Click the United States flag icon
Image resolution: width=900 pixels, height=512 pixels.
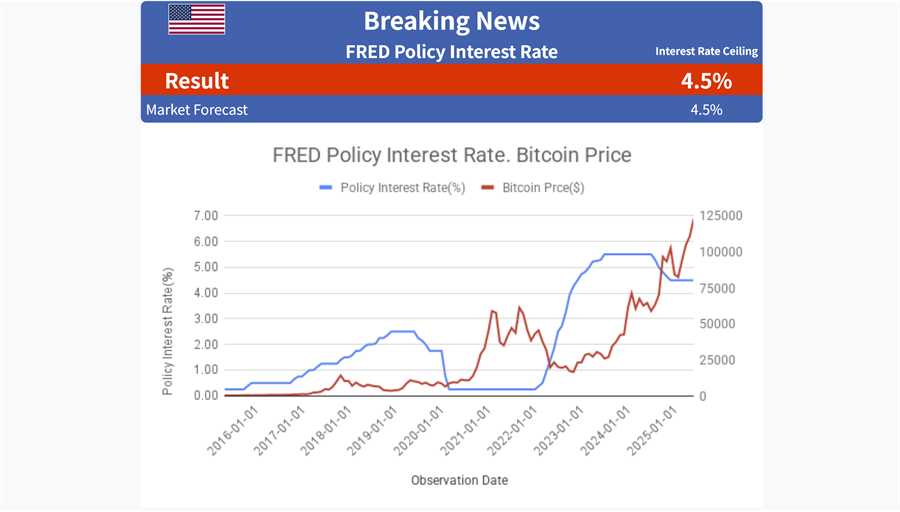click(x=196, y=19)
